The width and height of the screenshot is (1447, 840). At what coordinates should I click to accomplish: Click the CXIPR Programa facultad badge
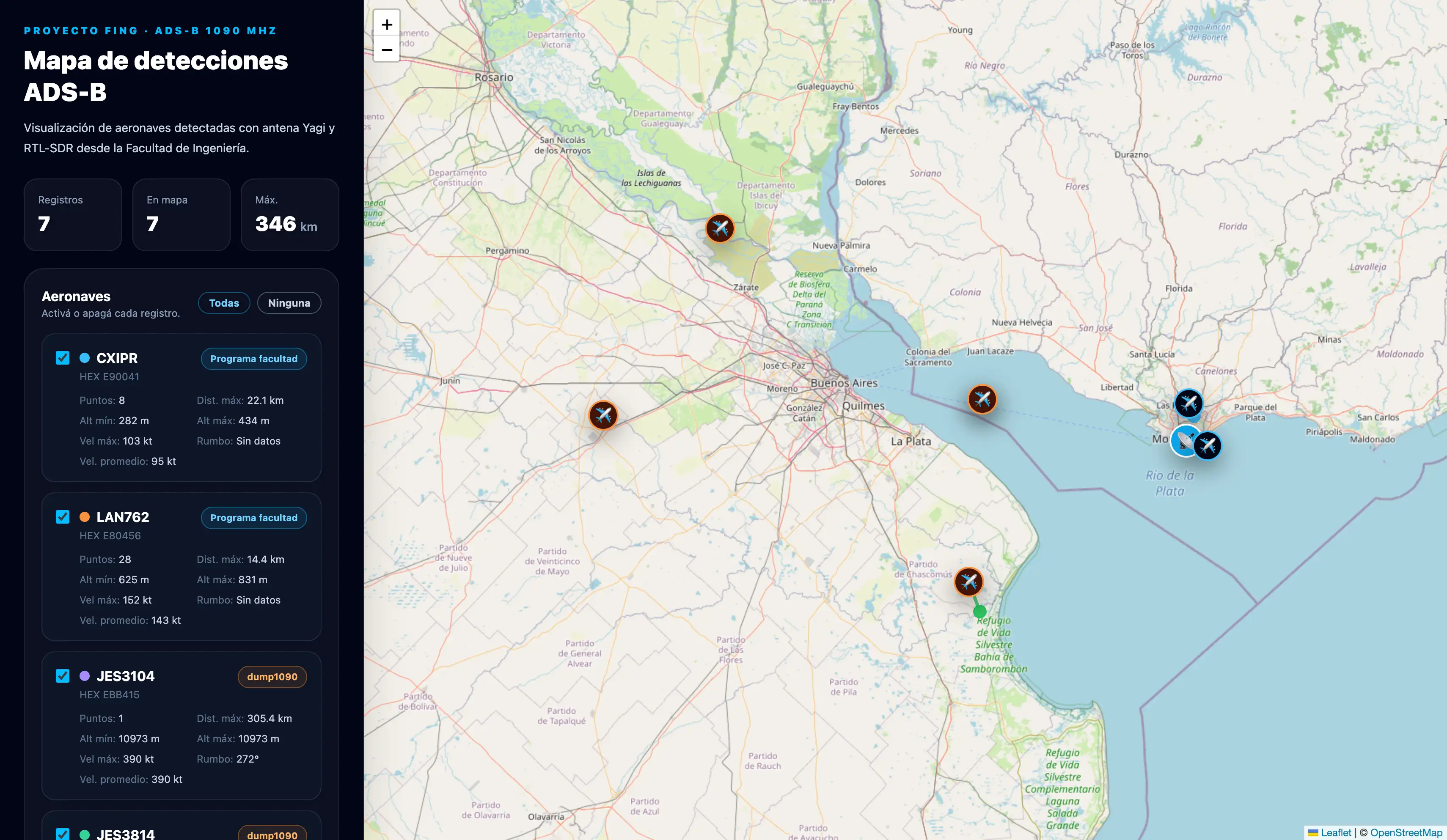tap(254, 358)
